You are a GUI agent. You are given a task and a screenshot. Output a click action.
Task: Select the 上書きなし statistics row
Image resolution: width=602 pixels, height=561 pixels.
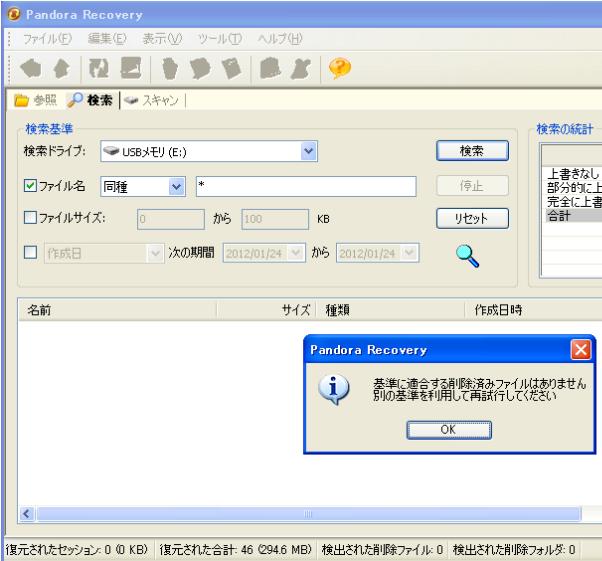[573, 174]
